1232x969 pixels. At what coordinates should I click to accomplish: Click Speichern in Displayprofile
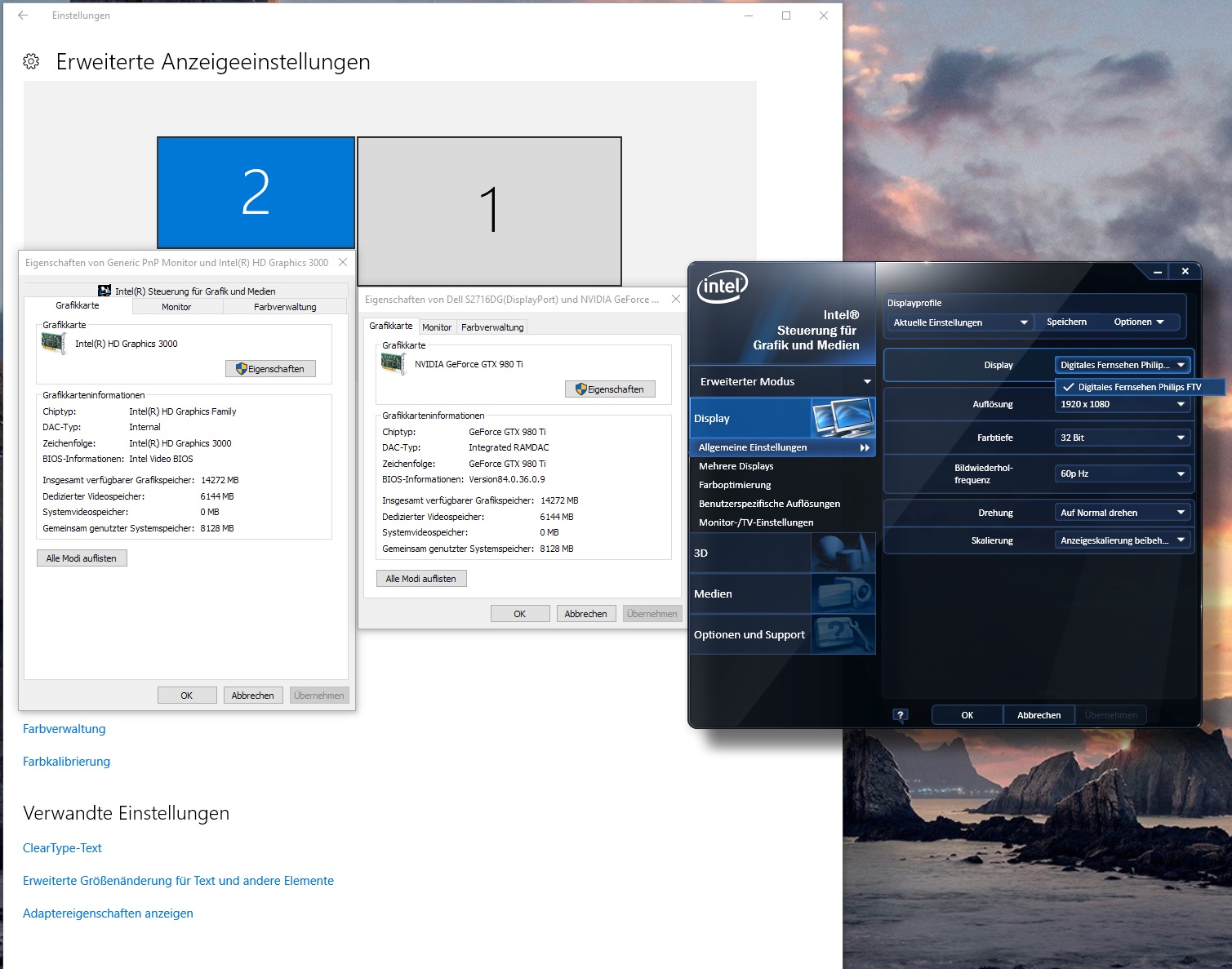click(1067, 322)
